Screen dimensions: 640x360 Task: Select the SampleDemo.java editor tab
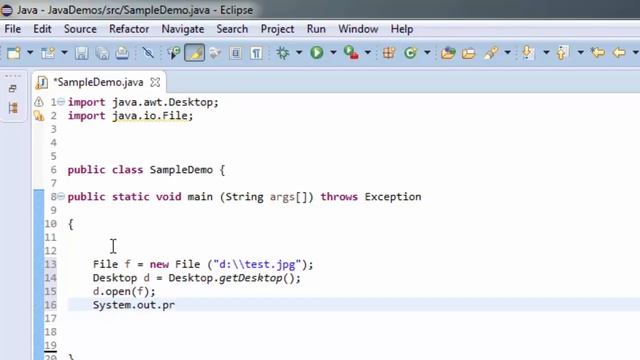pos(98,82)
